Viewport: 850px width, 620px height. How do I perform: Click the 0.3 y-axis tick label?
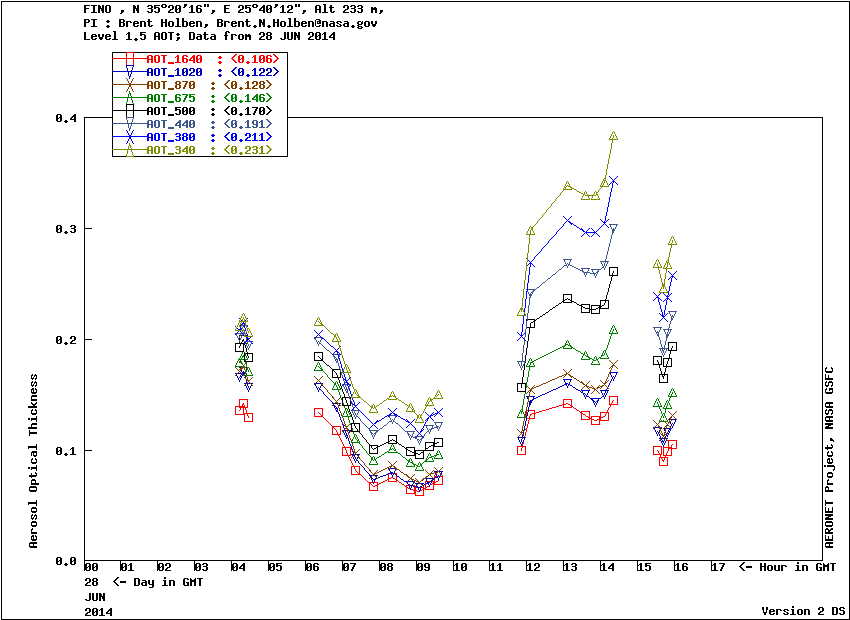point(67,229)
